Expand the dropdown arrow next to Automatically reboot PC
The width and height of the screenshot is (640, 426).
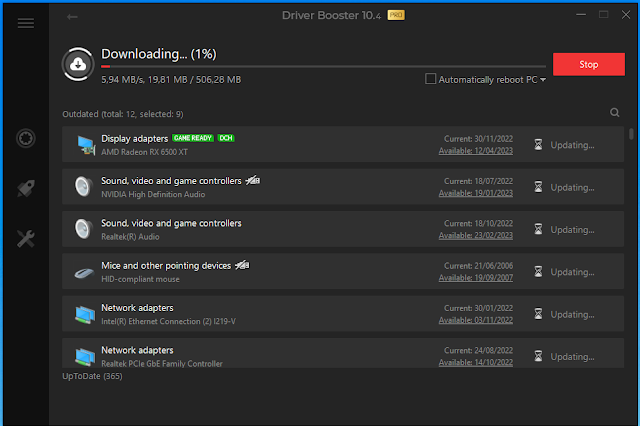coord(543,79)
